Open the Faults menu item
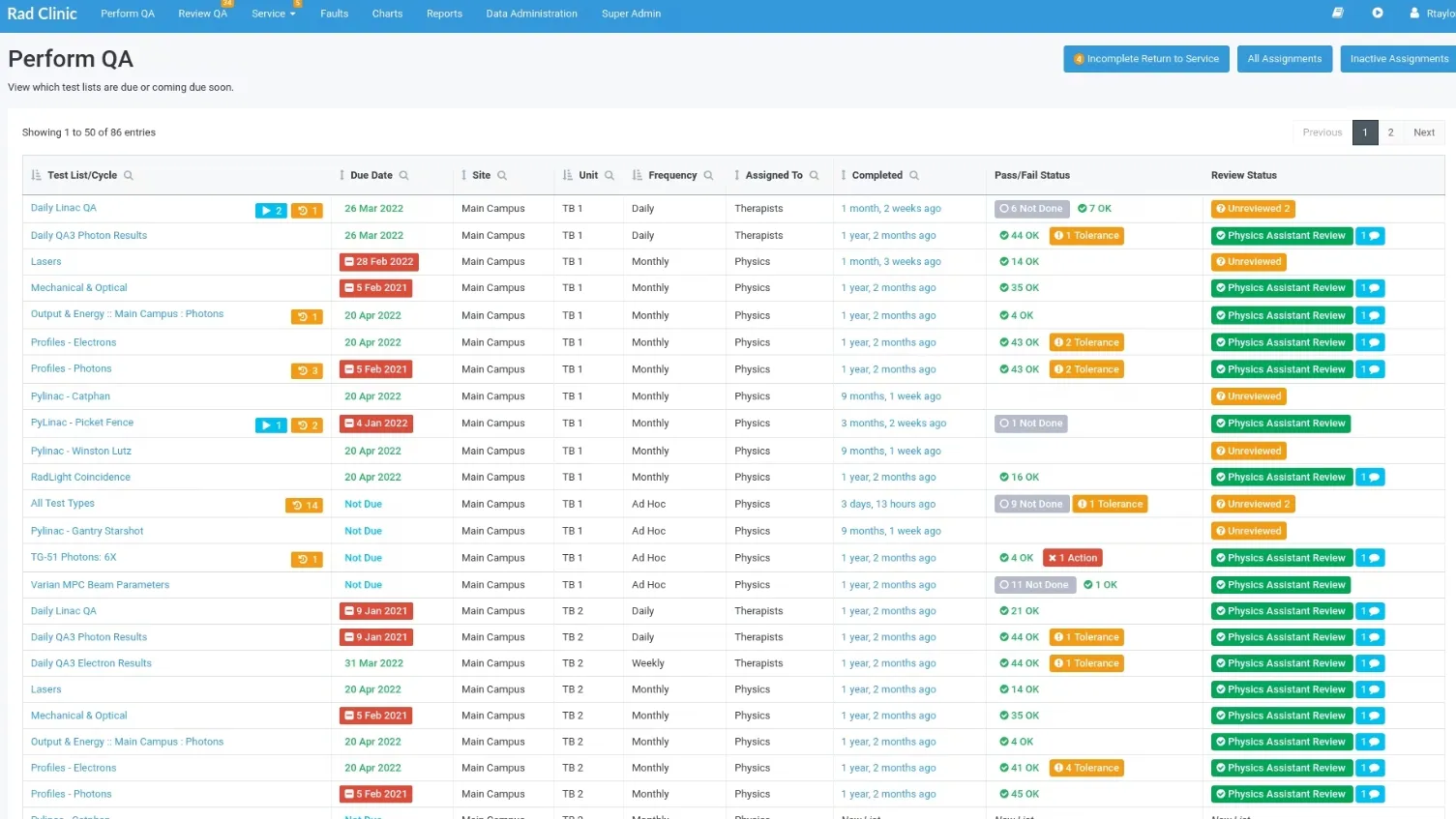Image resolution: width=1456 pixels, height=819 pixels. pos(335,14)
